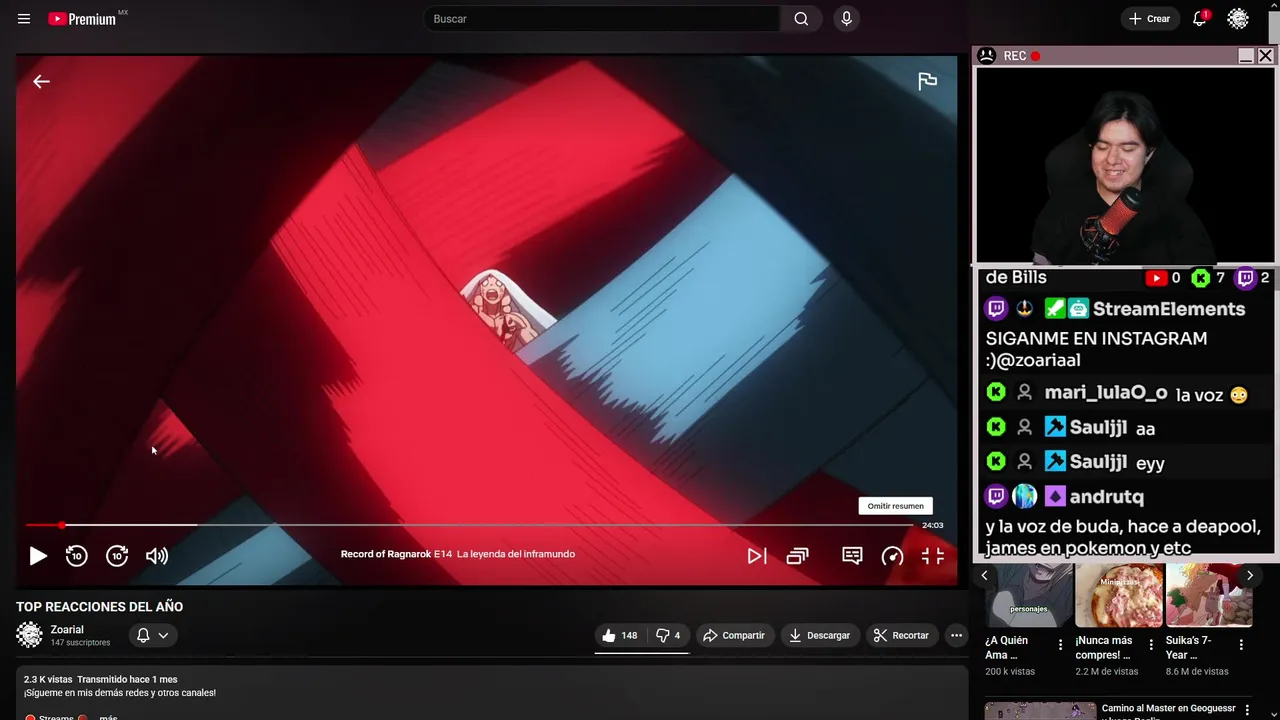
Task: Click the 147 suscriptores text
Action: tap(81, 643)
